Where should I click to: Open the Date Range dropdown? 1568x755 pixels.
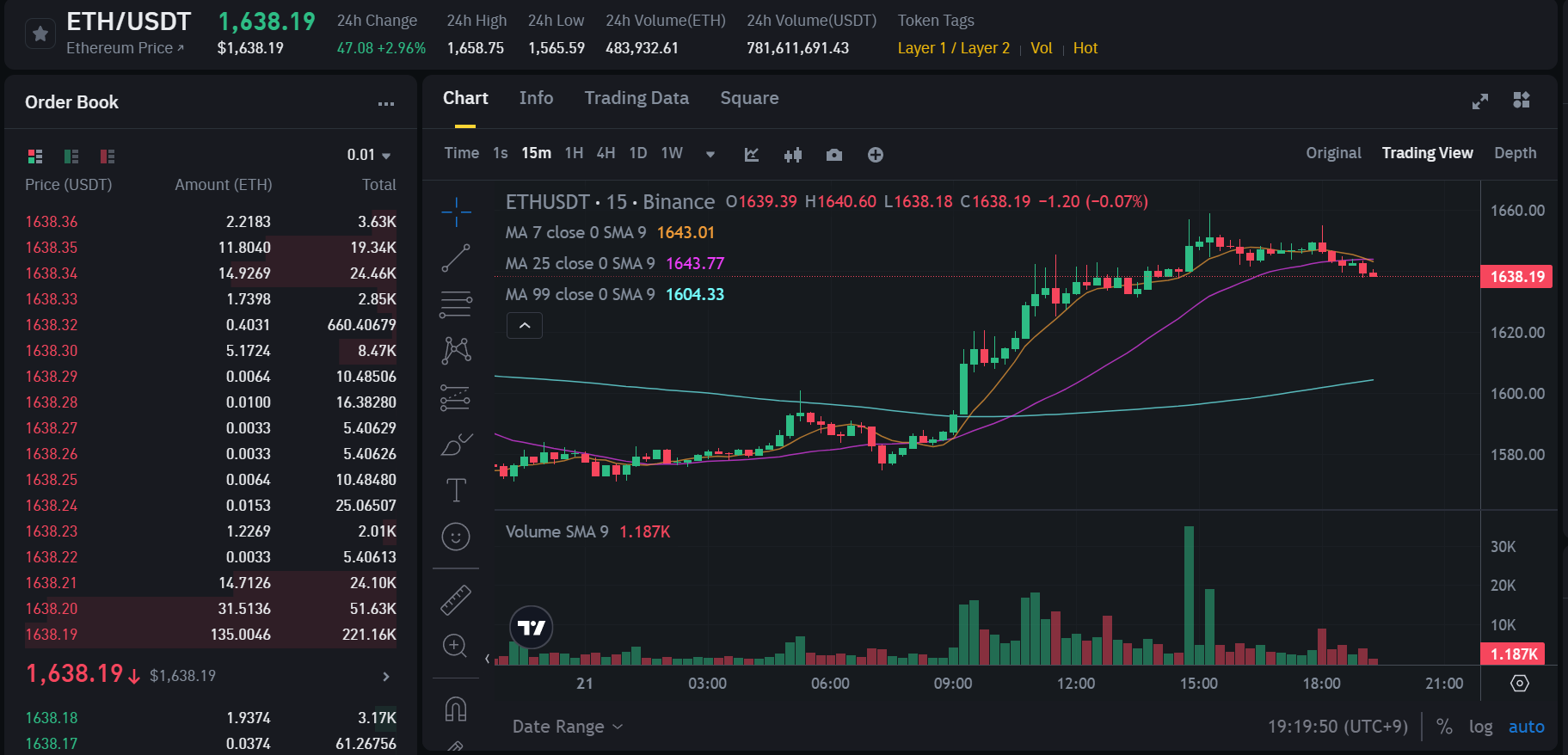click(568, 727)
